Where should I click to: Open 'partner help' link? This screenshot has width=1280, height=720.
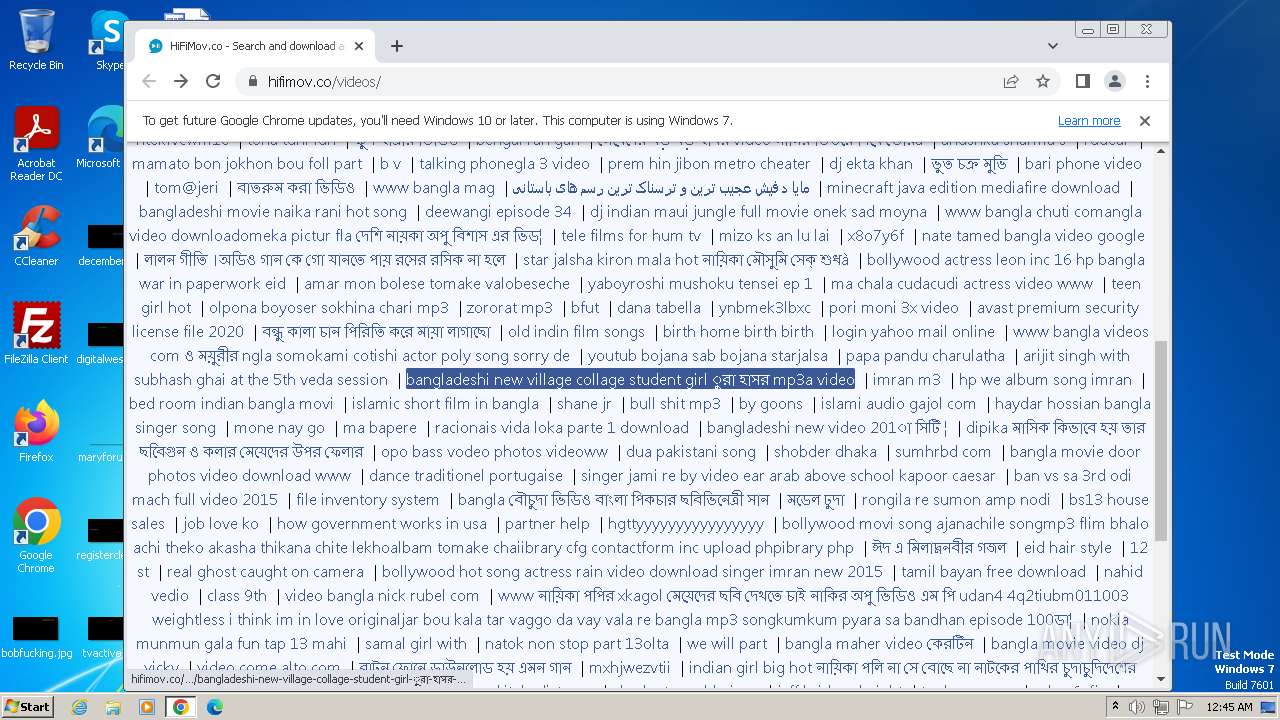(547, 524)
